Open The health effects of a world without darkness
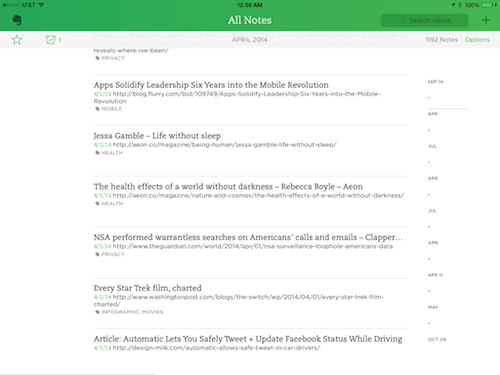 tap(228, 186)
